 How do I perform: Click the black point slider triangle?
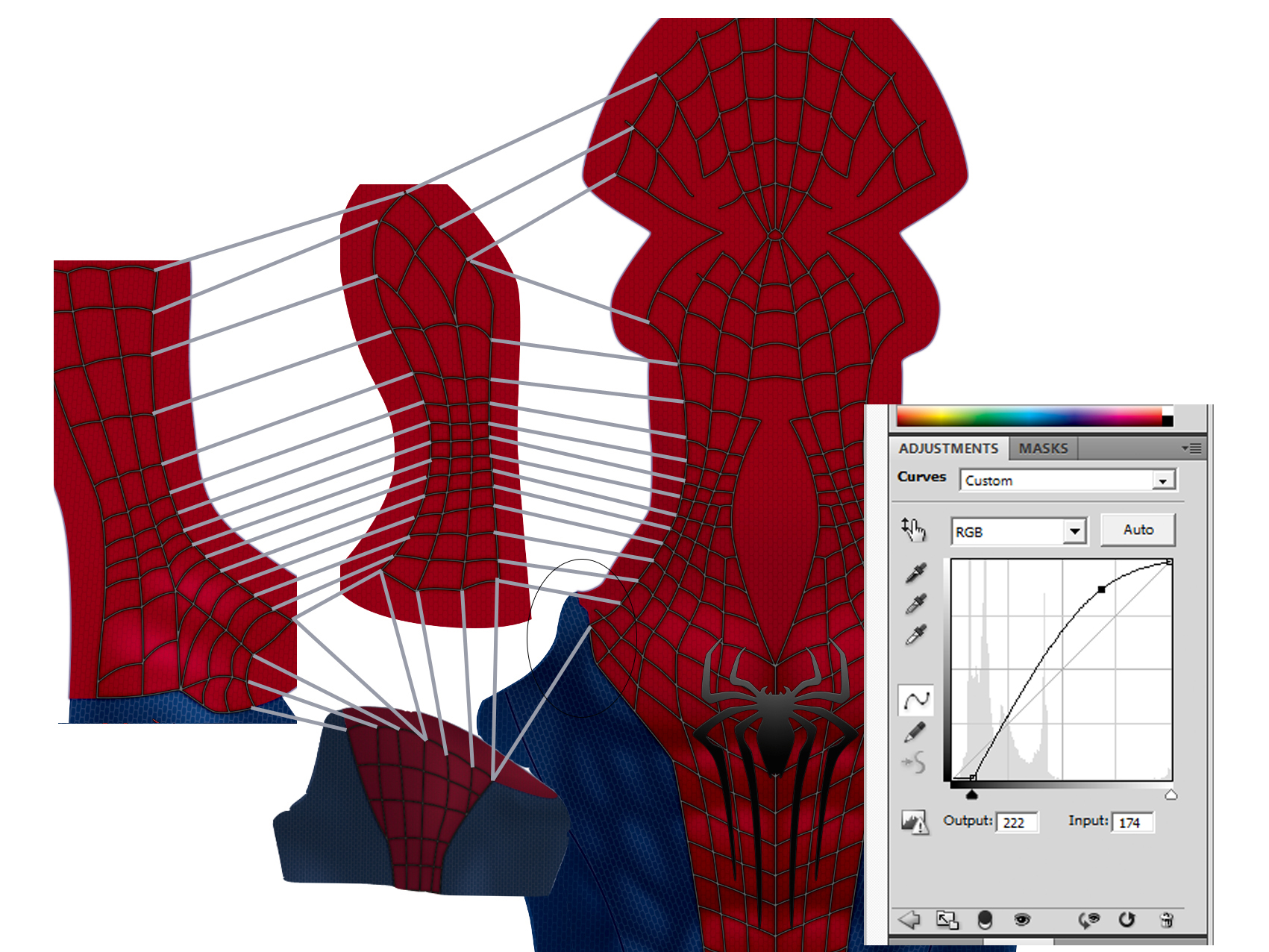tap(971, 795)
